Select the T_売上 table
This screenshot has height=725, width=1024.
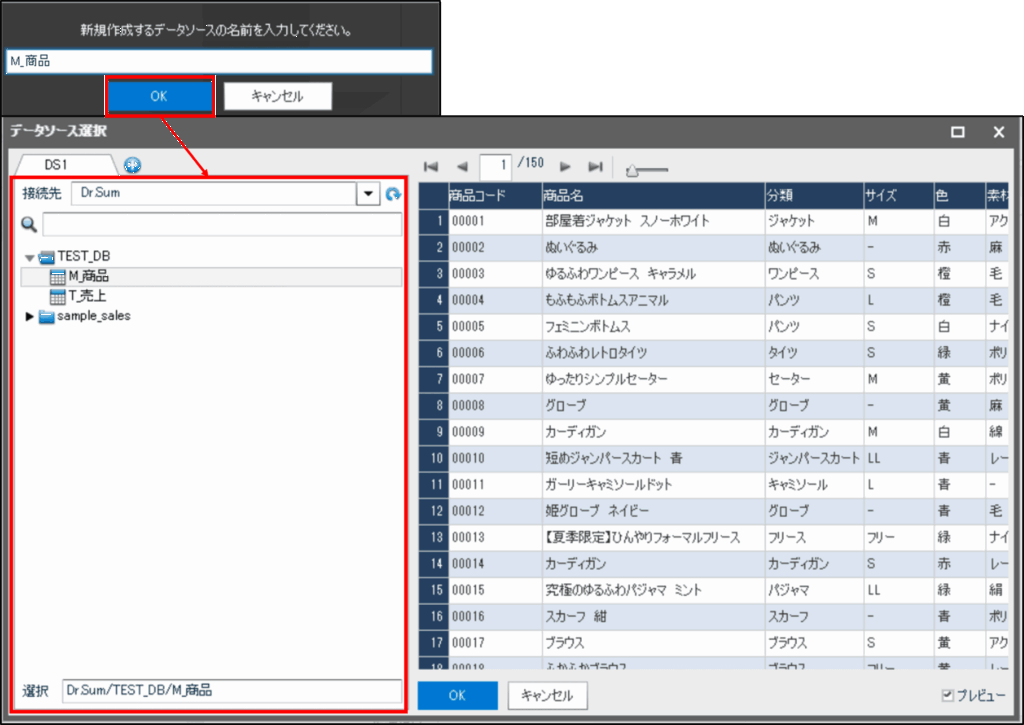pyautogui.click(x=87, y=296)
